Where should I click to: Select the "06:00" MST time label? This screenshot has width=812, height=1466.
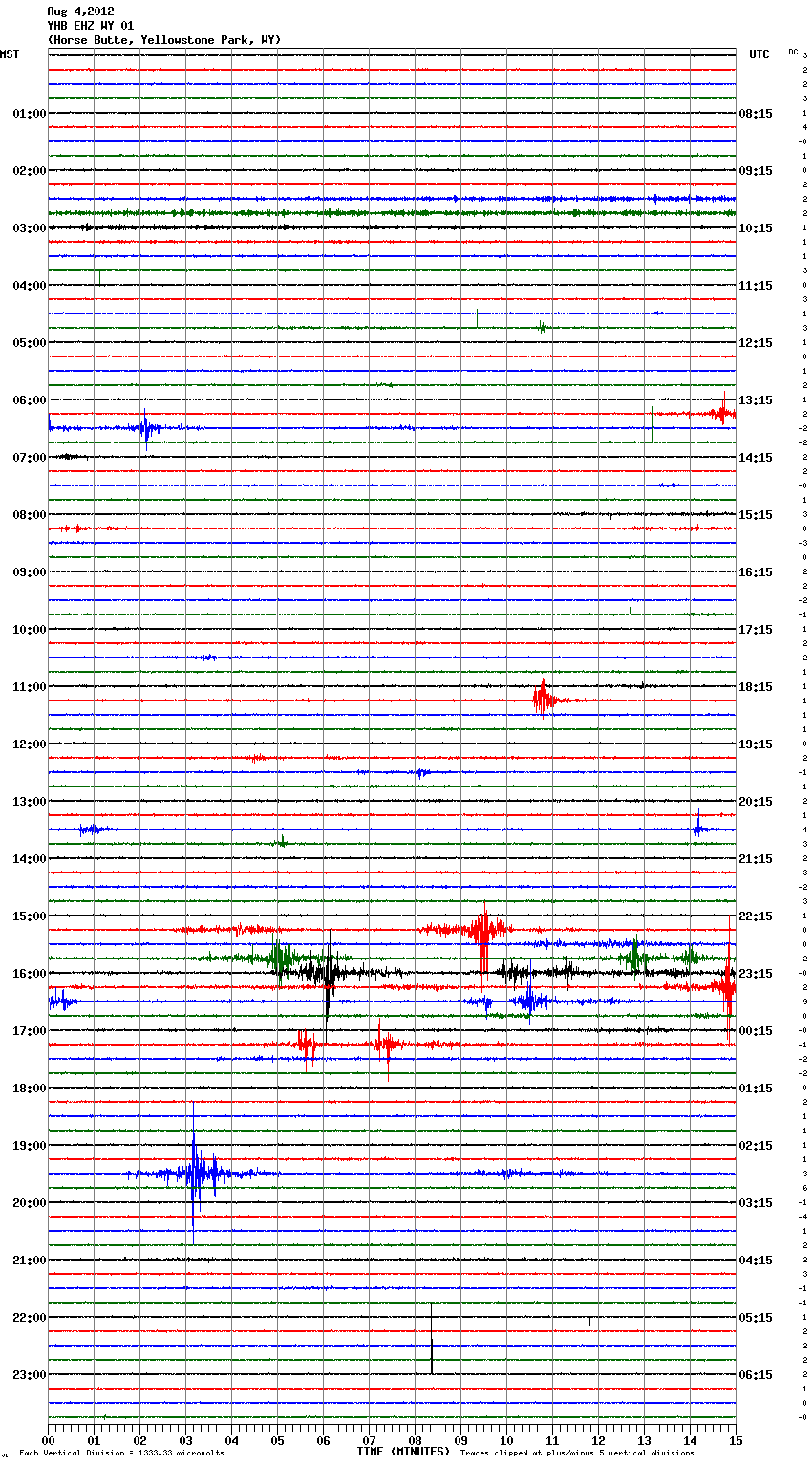click(x=30, y=400)
